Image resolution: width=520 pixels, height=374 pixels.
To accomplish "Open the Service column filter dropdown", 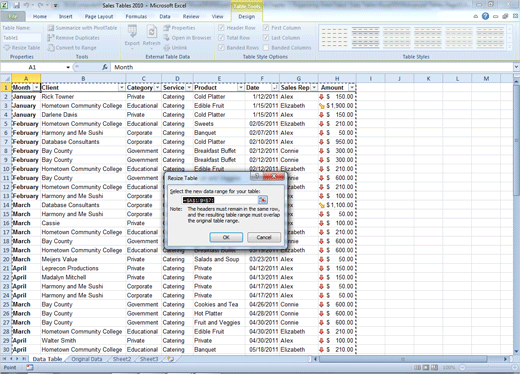I will click(x=189, y=88).
